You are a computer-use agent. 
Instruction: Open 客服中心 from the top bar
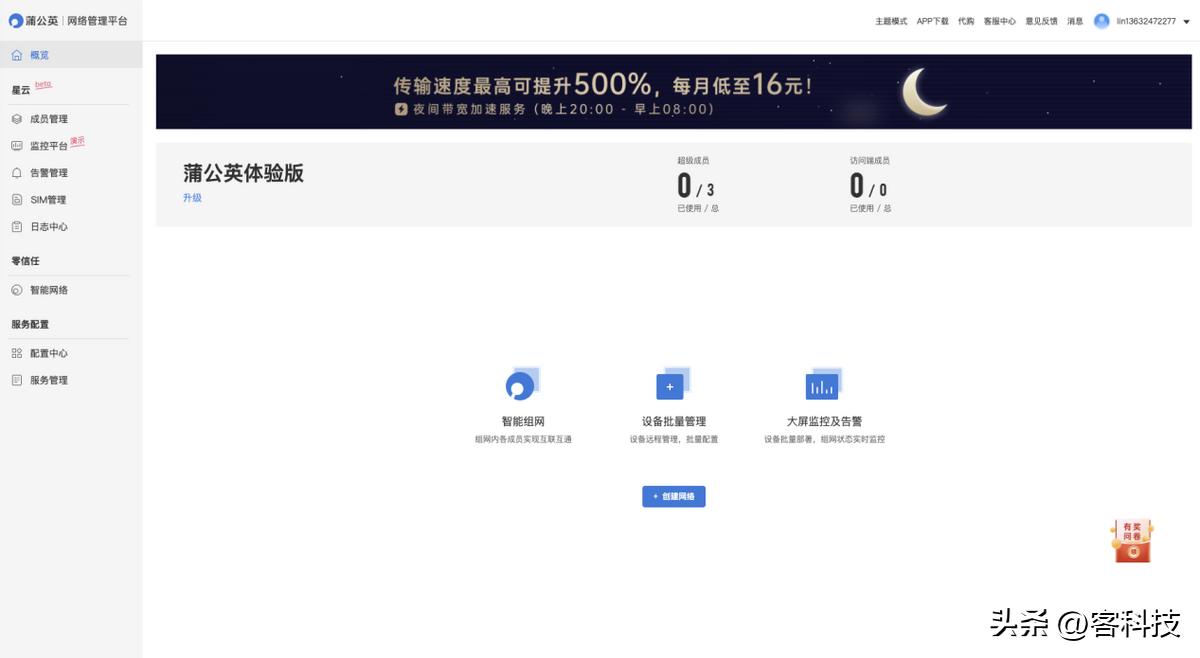point(1000,21)
